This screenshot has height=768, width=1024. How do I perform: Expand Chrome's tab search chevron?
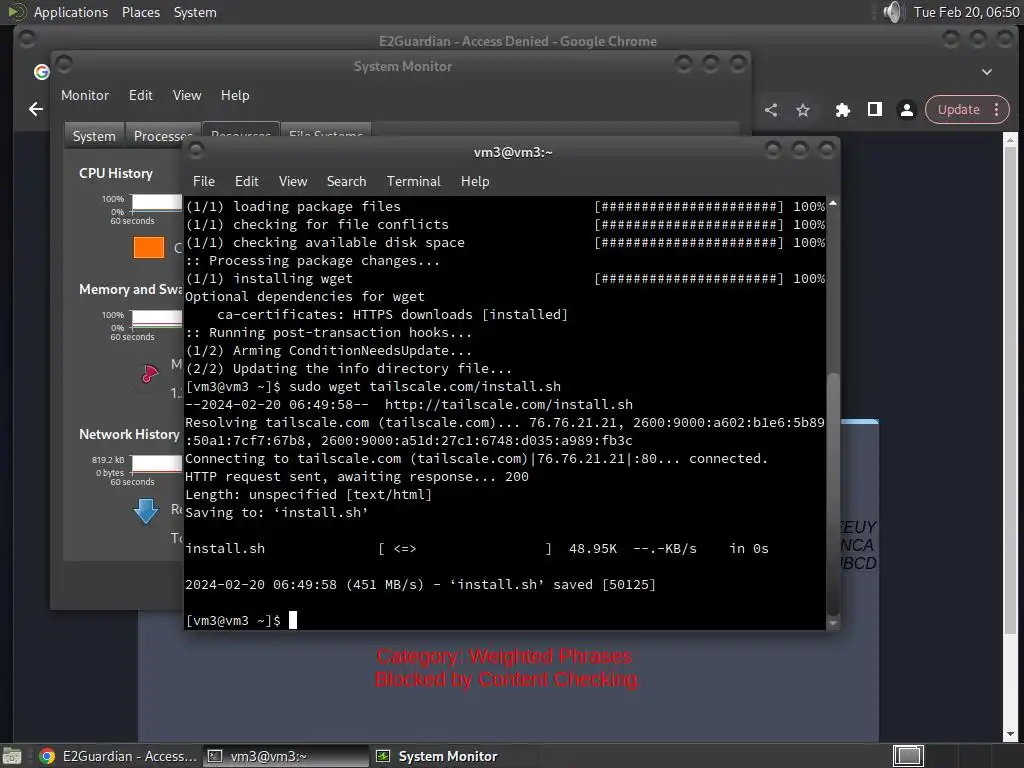(987, 72)
